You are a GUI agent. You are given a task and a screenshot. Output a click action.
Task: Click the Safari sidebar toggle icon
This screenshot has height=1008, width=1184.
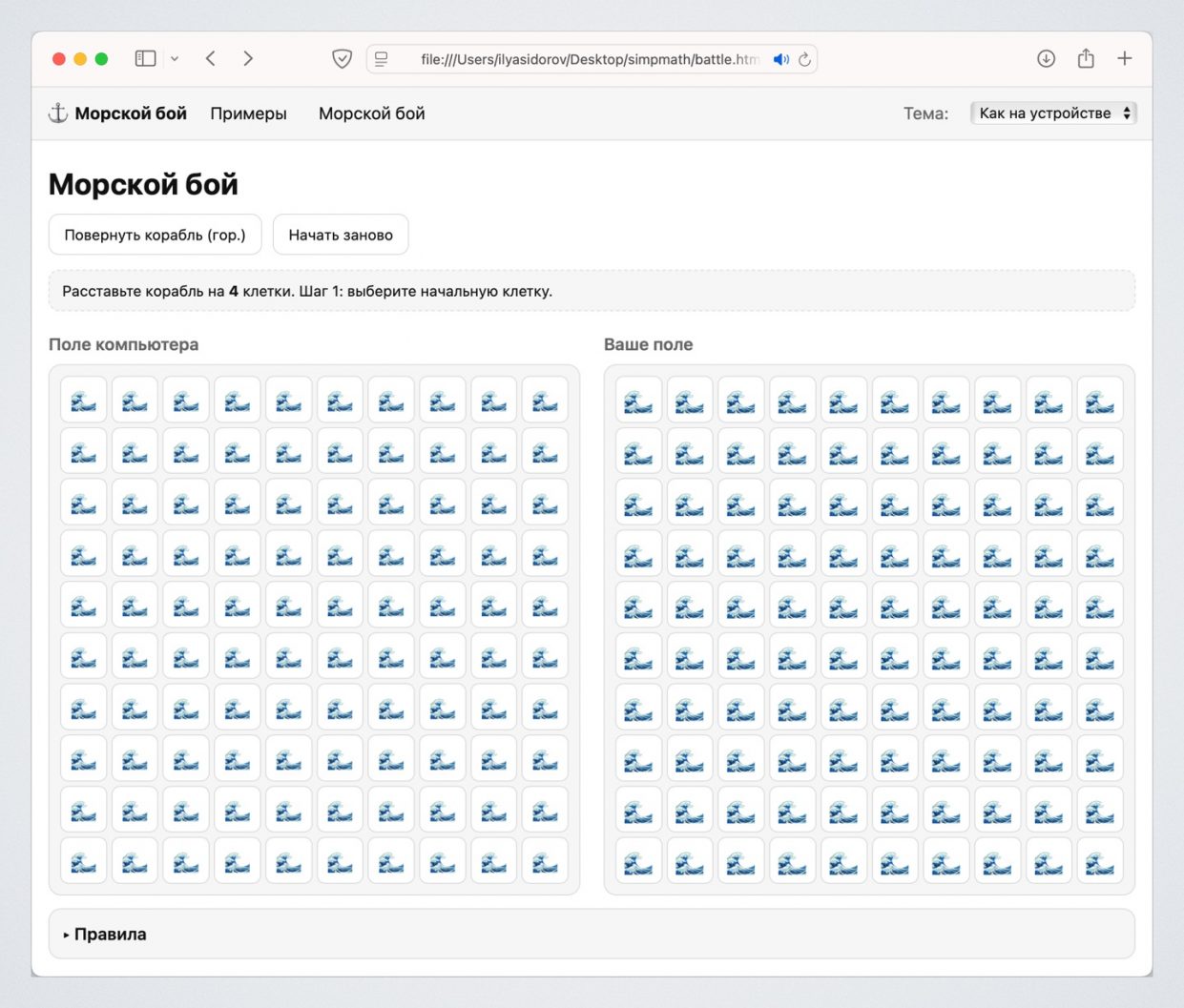pyautogui.click(x=145, y=59)
